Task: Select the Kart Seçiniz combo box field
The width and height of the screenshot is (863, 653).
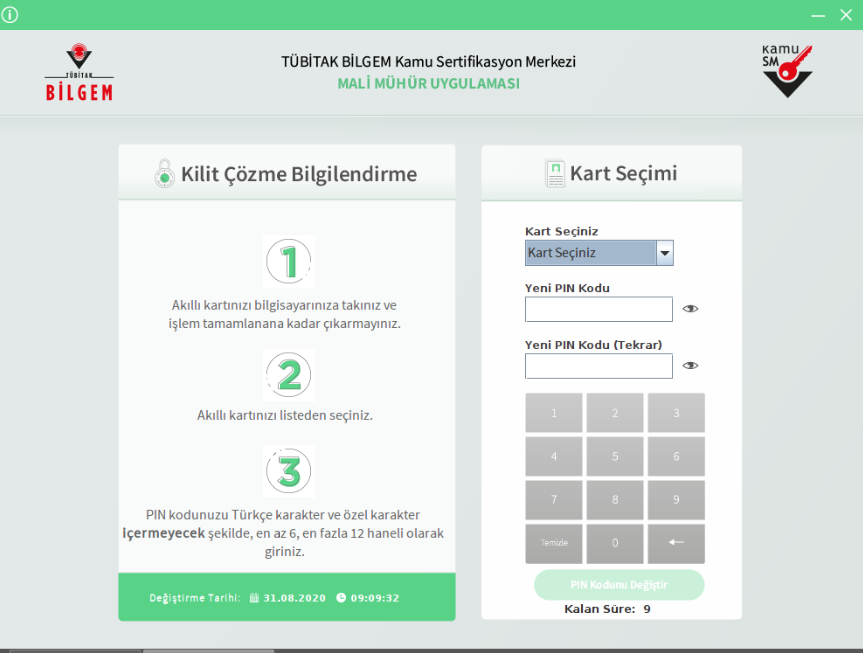Action: (x=599, y=253)
